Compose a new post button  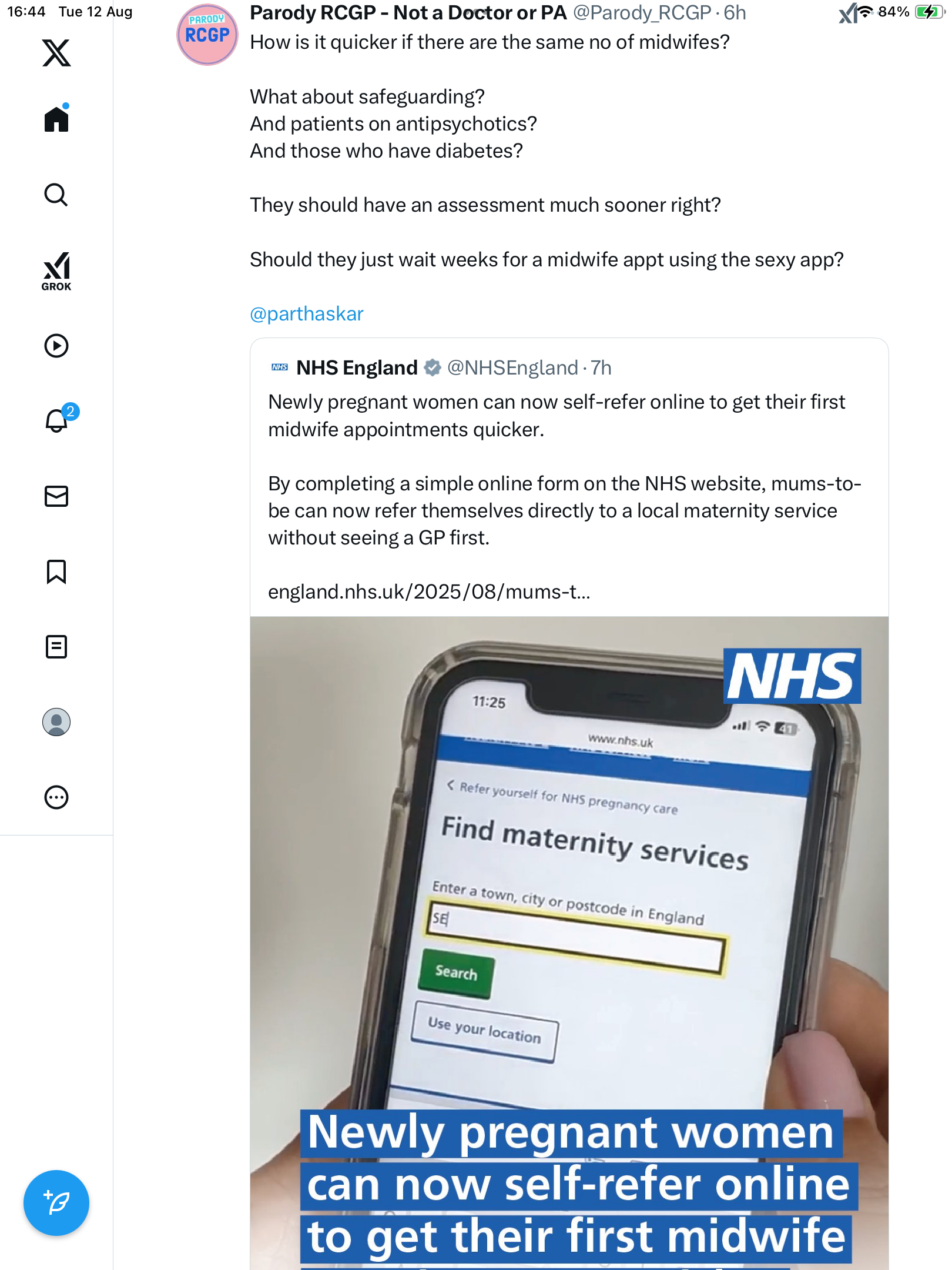click(56, 1203)
